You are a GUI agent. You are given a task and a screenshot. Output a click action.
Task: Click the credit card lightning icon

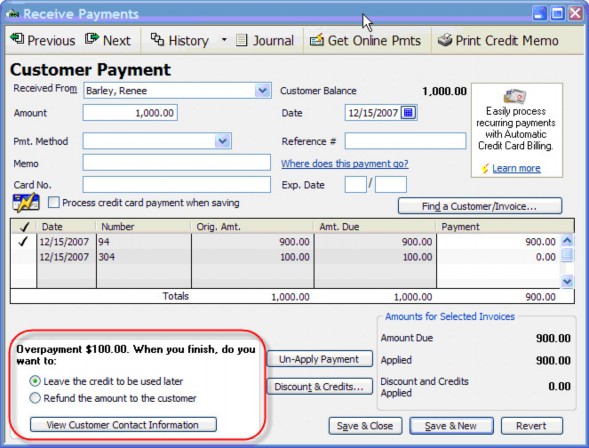26,203
